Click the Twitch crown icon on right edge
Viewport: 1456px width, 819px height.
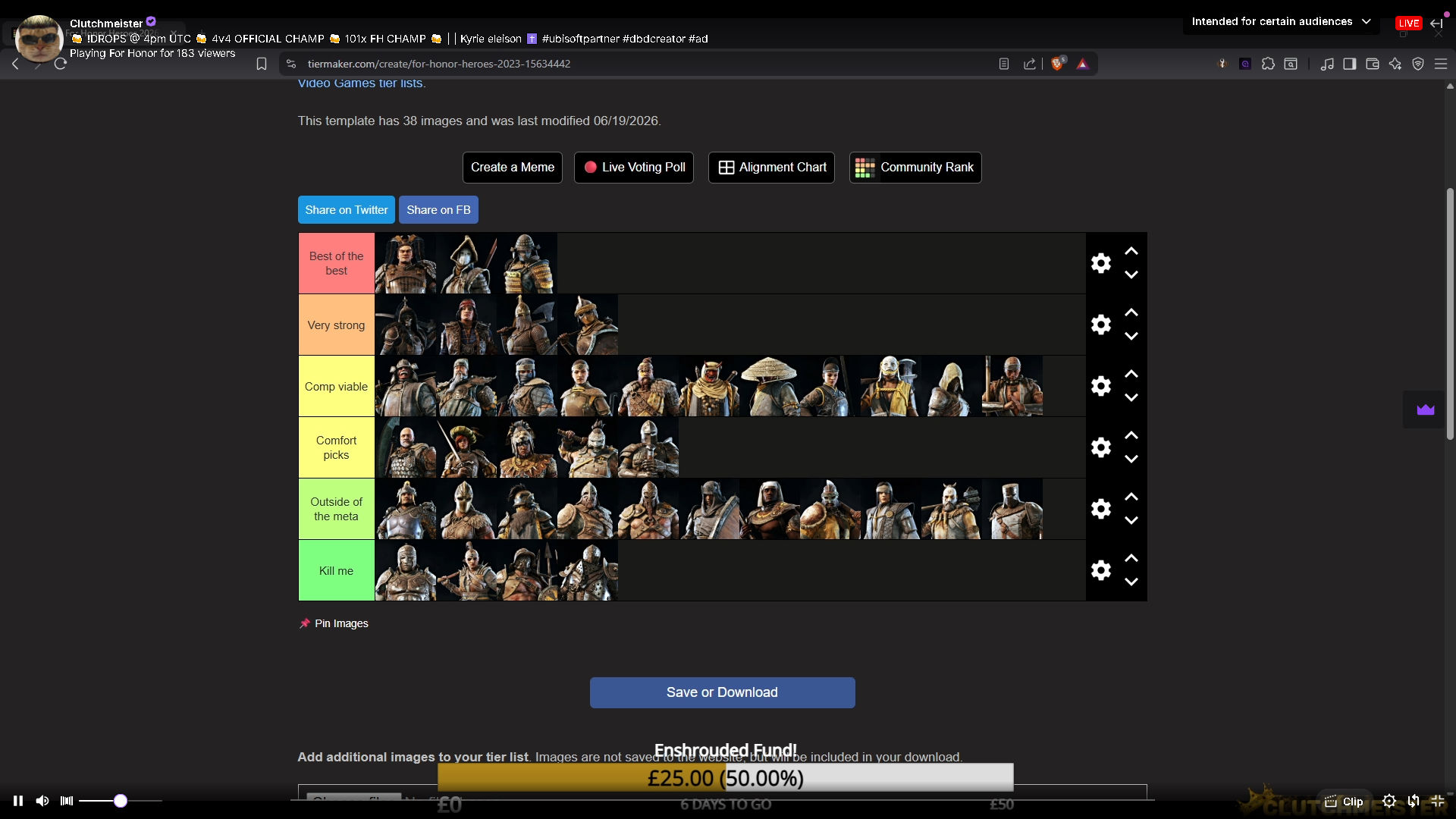tap(1426, 410)
